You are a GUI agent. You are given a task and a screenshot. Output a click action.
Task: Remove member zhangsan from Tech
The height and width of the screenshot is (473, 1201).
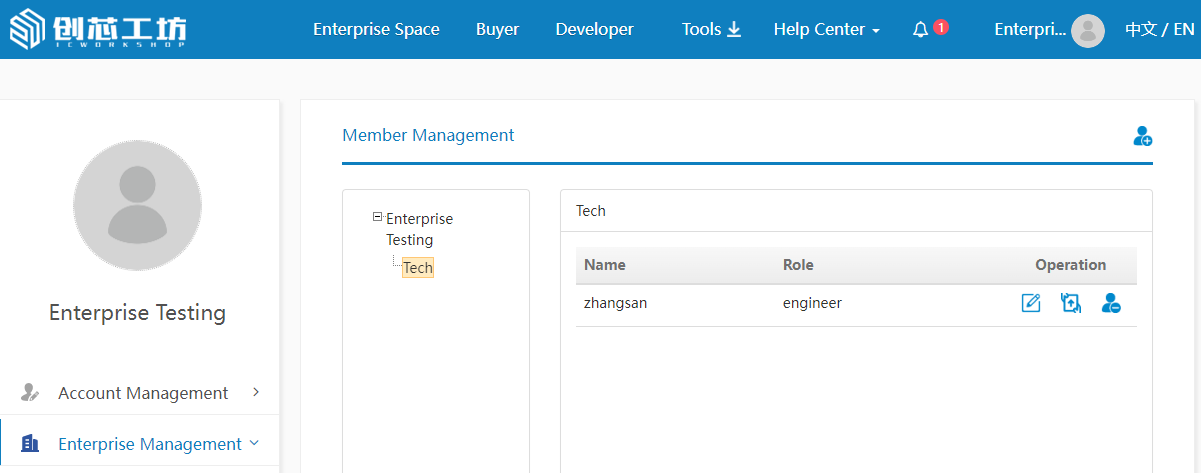click(1111, 303)
